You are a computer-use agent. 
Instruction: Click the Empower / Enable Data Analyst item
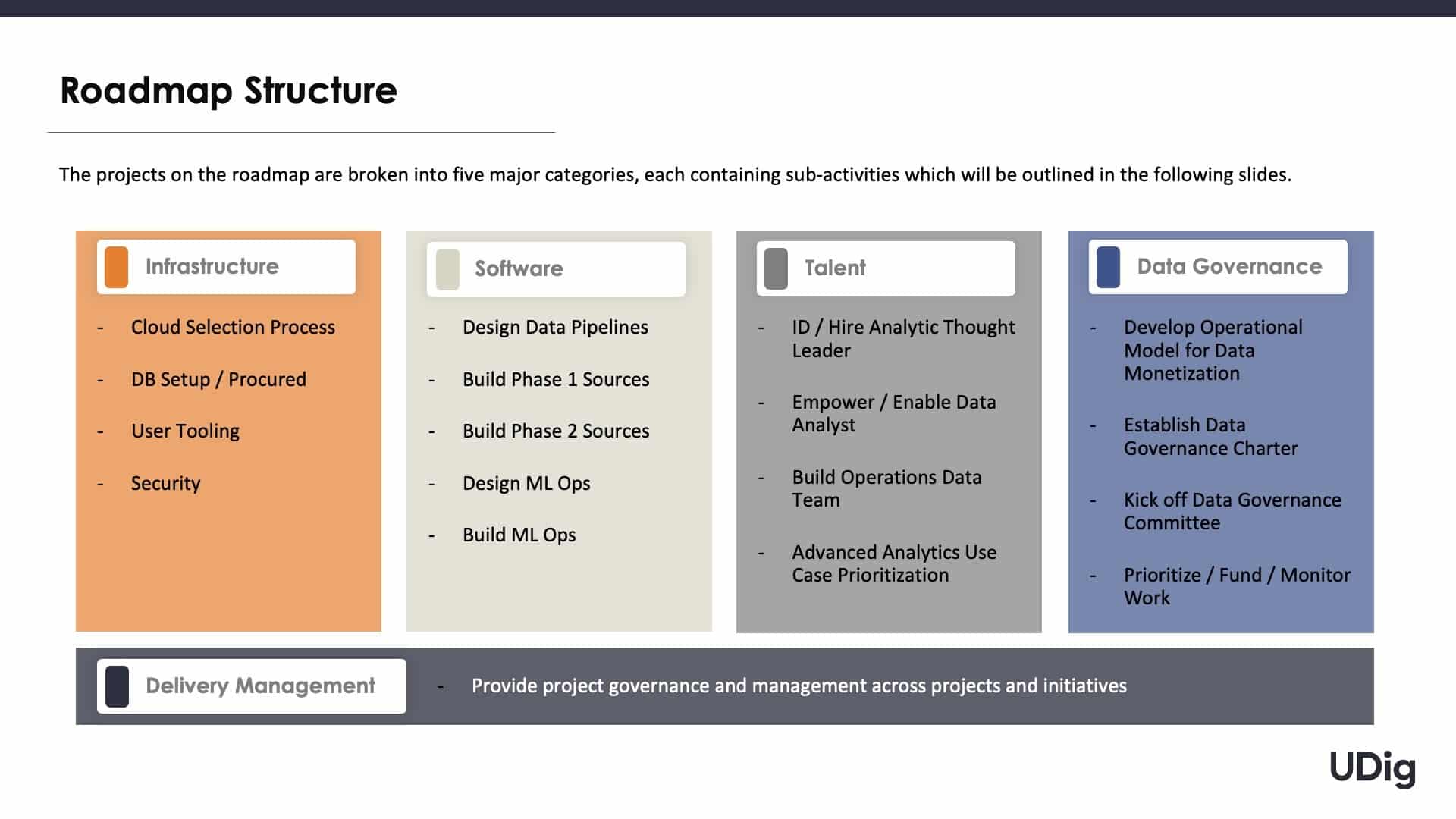point(894,413)
